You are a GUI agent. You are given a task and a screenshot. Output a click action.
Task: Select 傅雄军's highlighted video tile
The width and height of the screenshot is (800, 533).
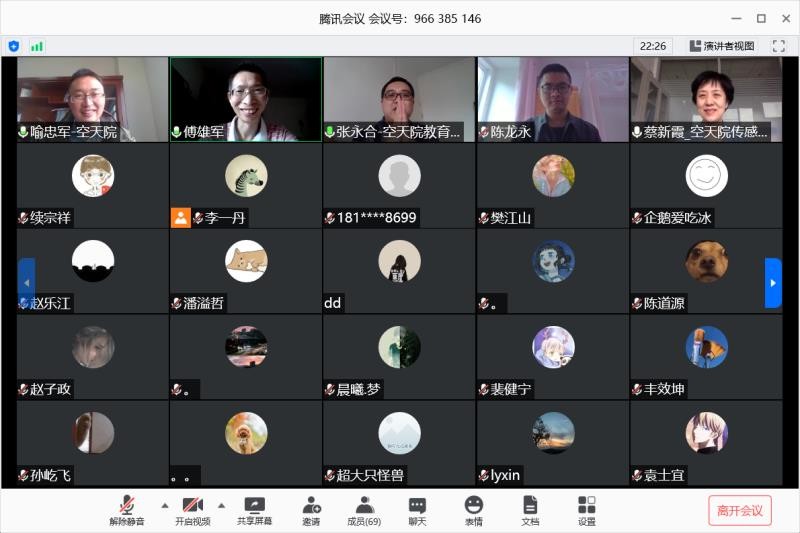coord(246,99)
